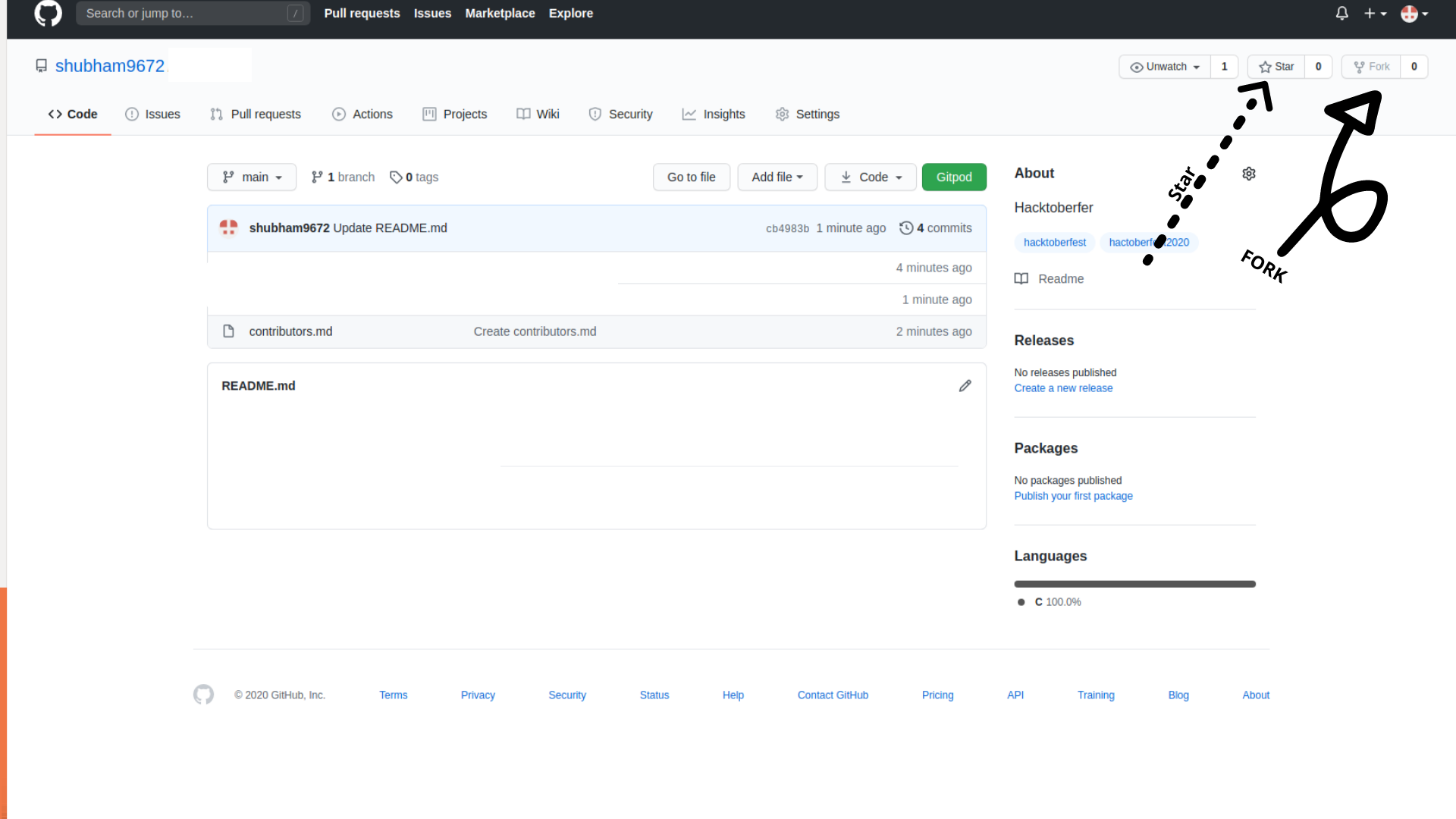
Task: Toggle the Unwatch subscription button
Action: point(1165,67)
